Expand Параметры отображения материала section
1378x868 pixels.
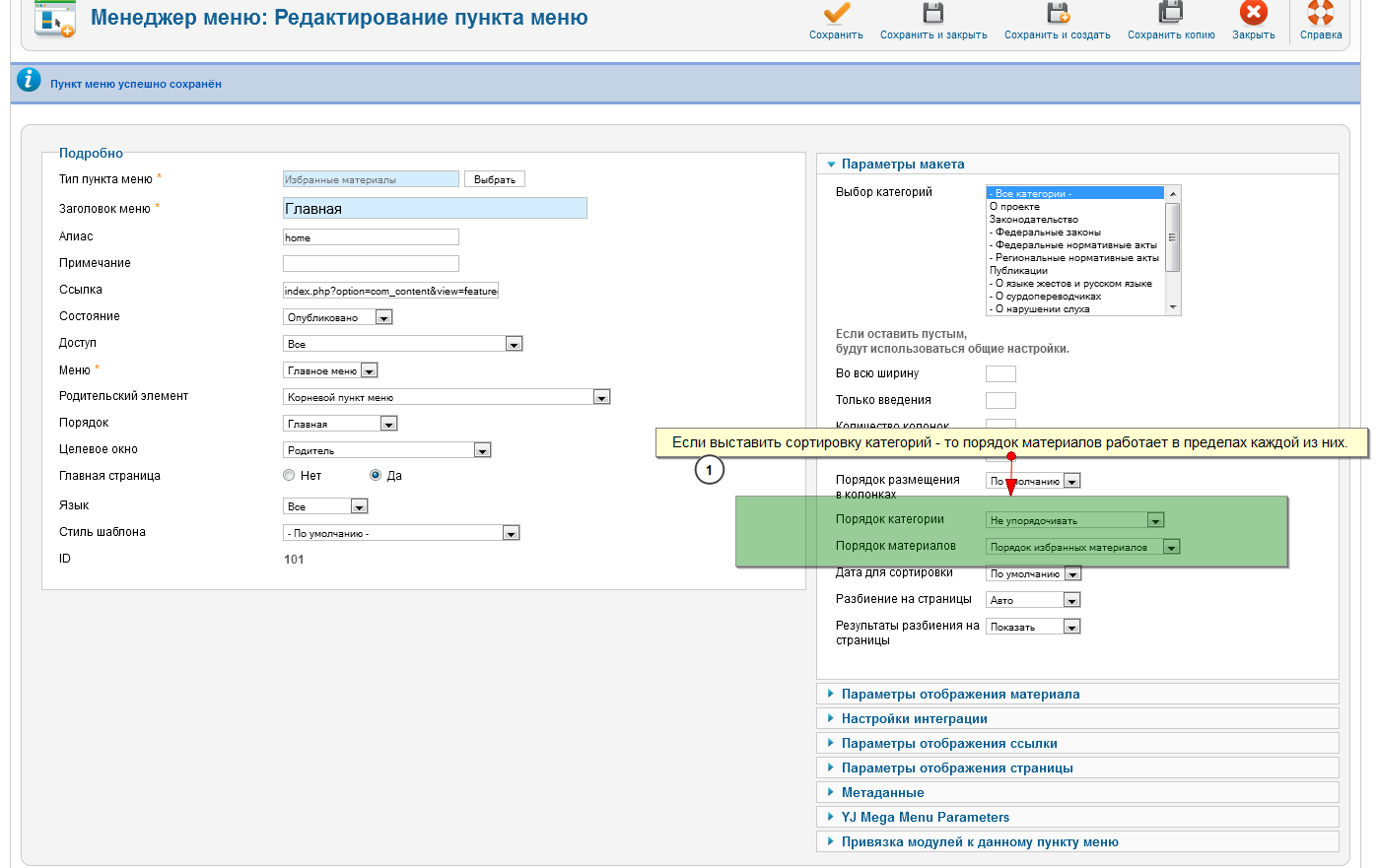point(960,695)
